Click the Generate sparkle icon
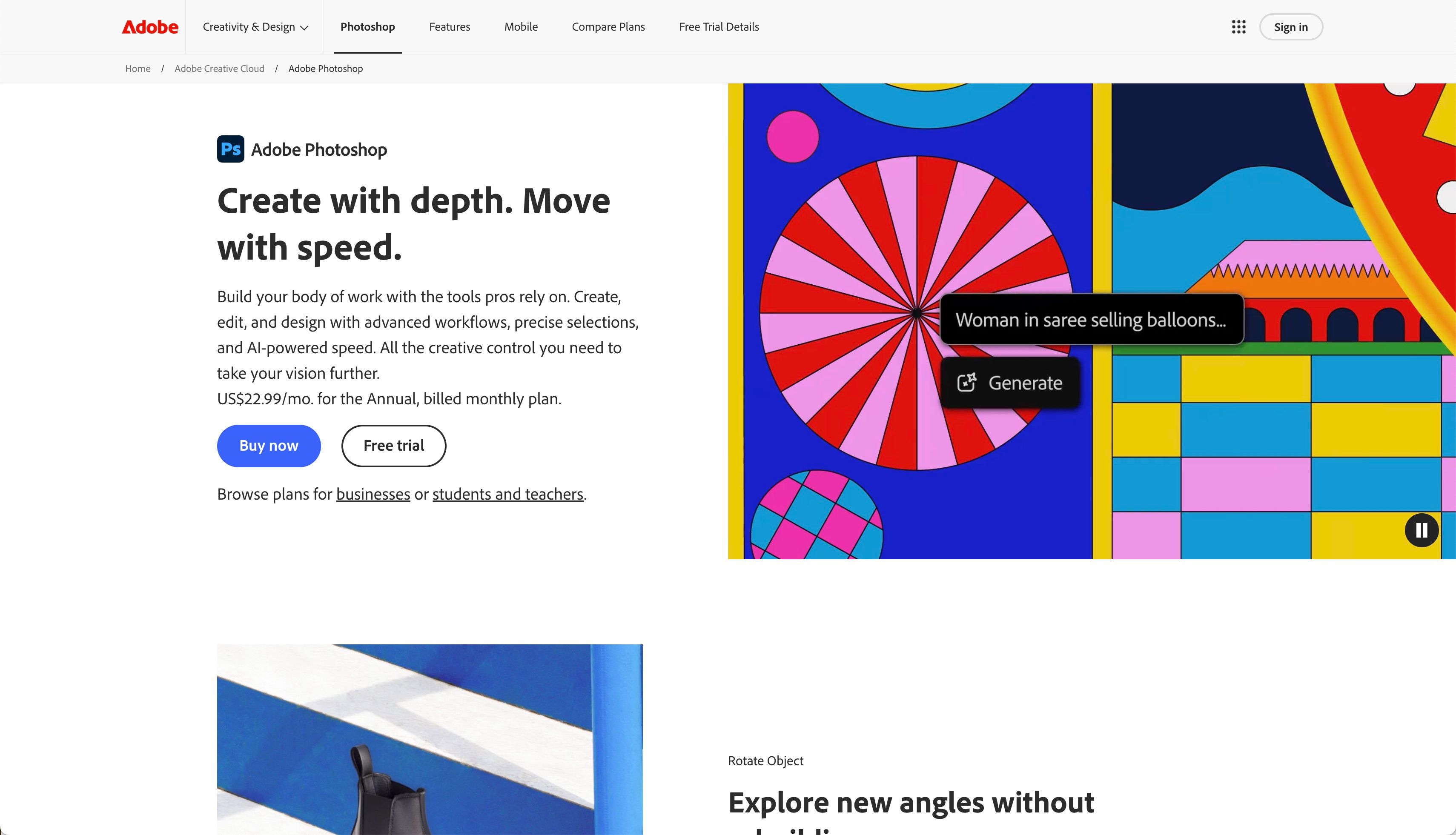The image size is (1456, 835). pyautogui.click(x=967, y=383)
